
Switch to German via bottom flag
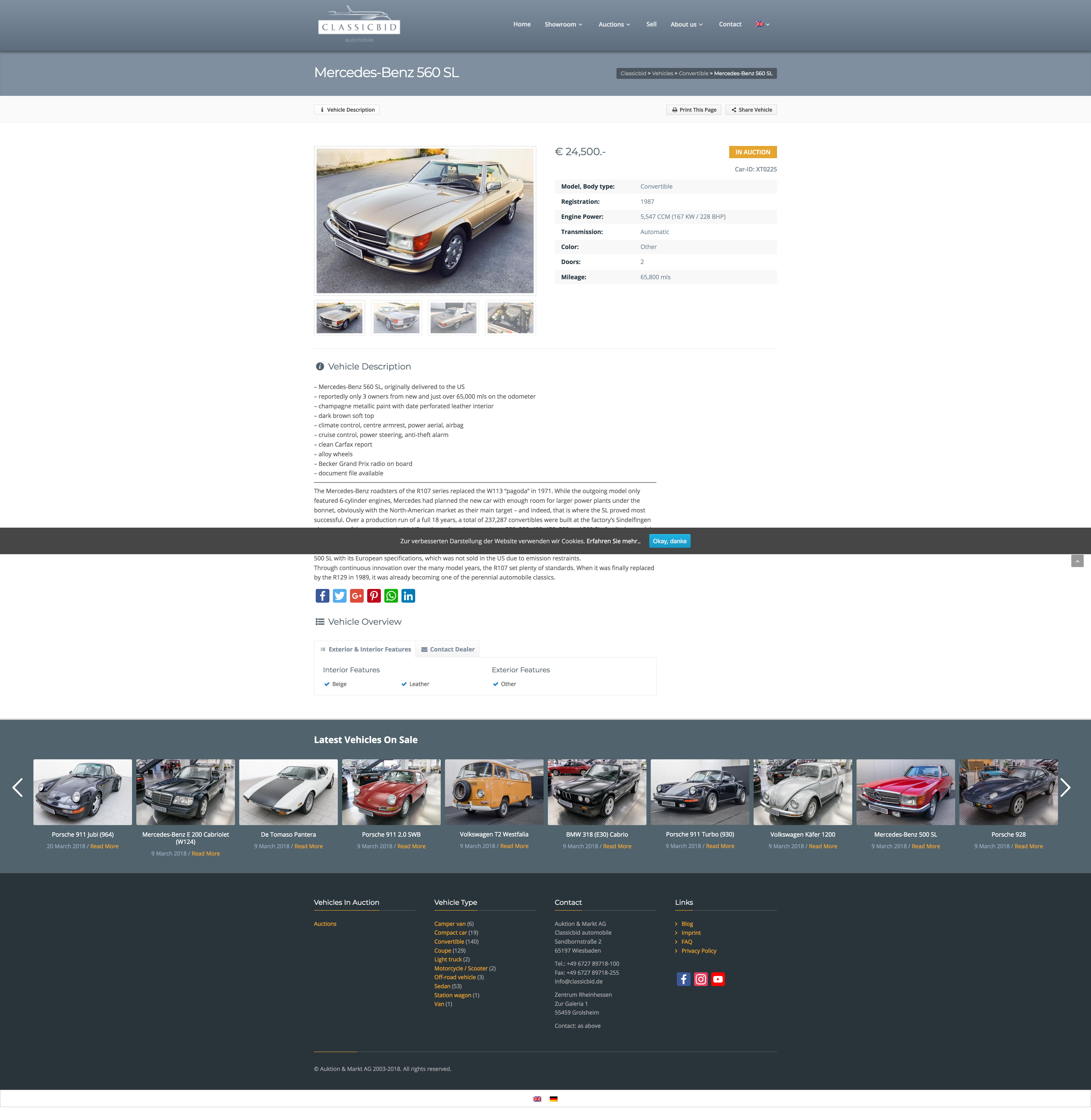(553, 1099)
